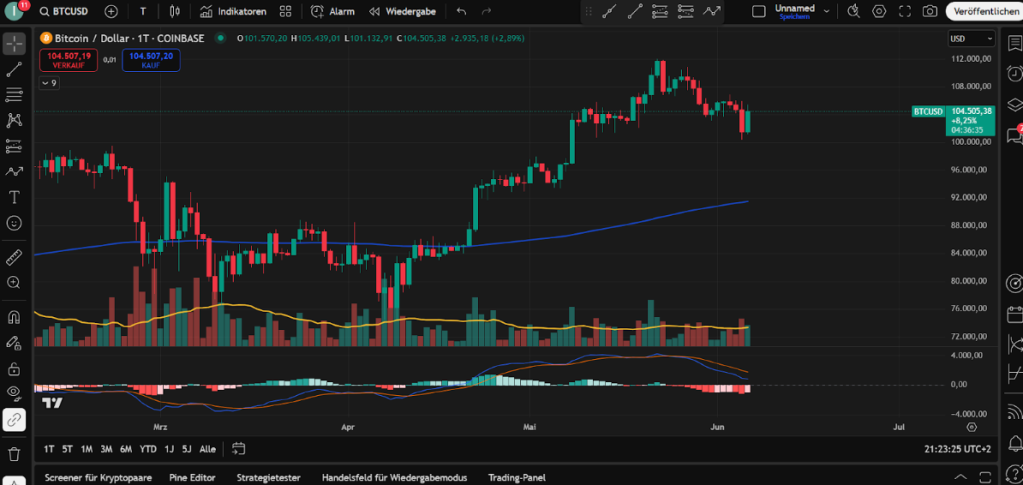Expand the collapsed indicator legend showing 9
The height and width of the screenshot is (485, 1023).
pyautogui.click(x=49, y=83)
